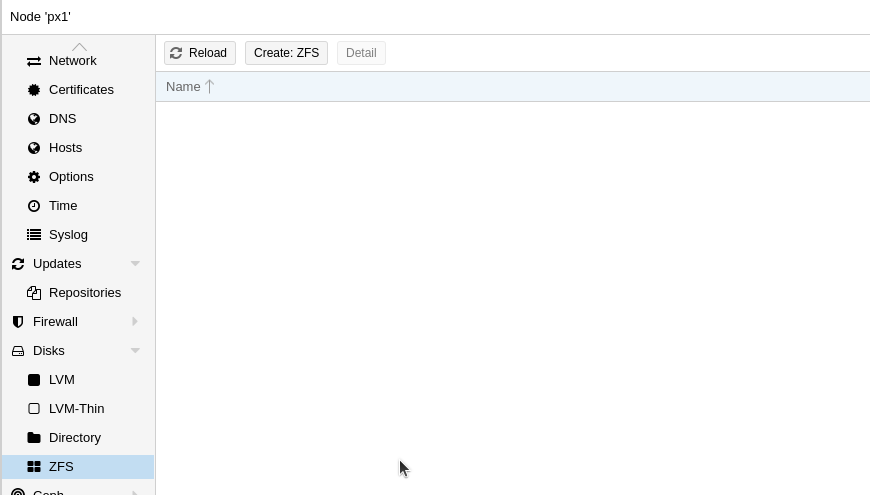Click the LVM filled square icon

pyautogui.click(x=34, y=380)
